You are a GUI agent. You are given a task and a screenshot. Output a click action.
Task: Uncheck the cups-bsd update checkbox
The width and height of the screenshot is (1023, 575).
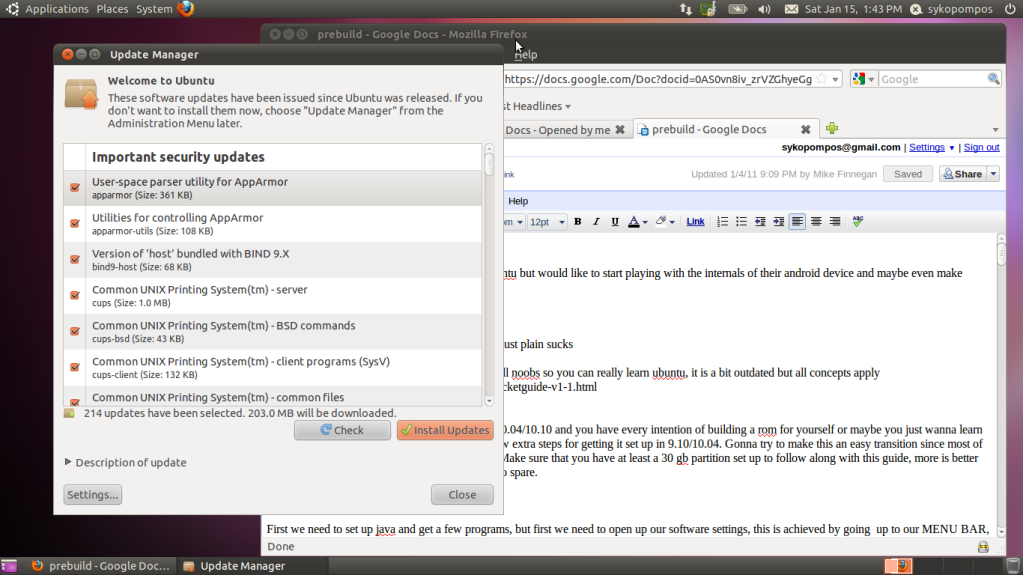tap(75, 332)
